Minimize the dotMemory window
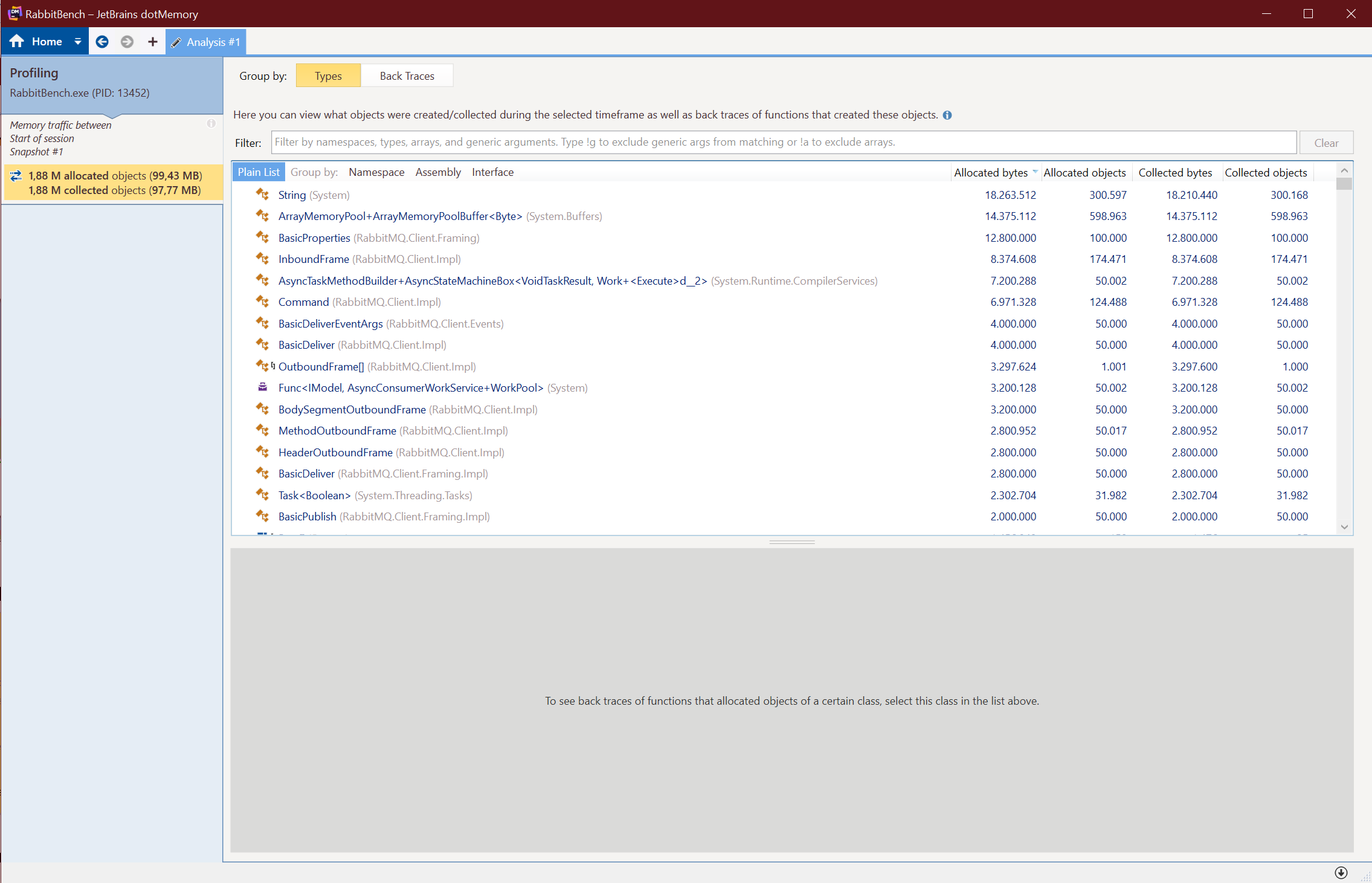 1266,13
